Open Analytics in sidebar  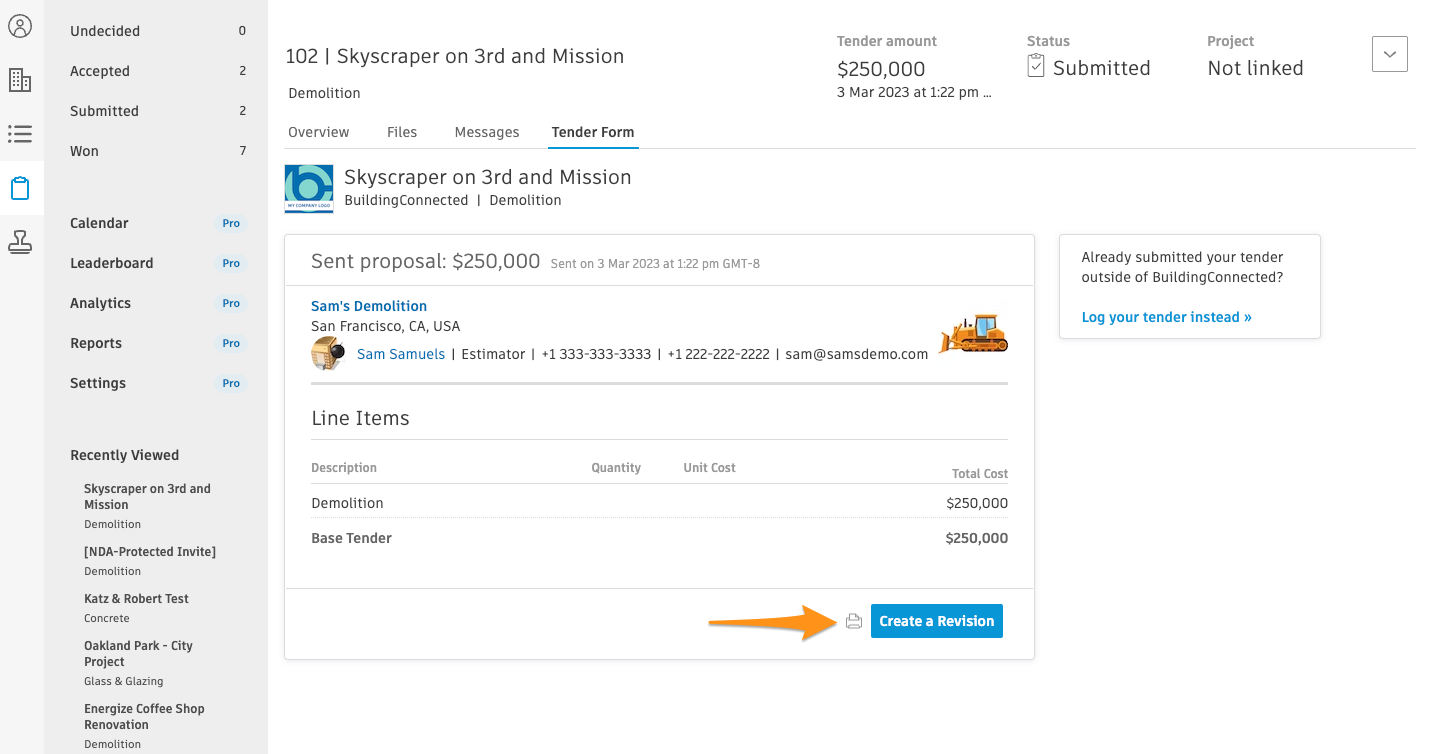click(100, 303)
